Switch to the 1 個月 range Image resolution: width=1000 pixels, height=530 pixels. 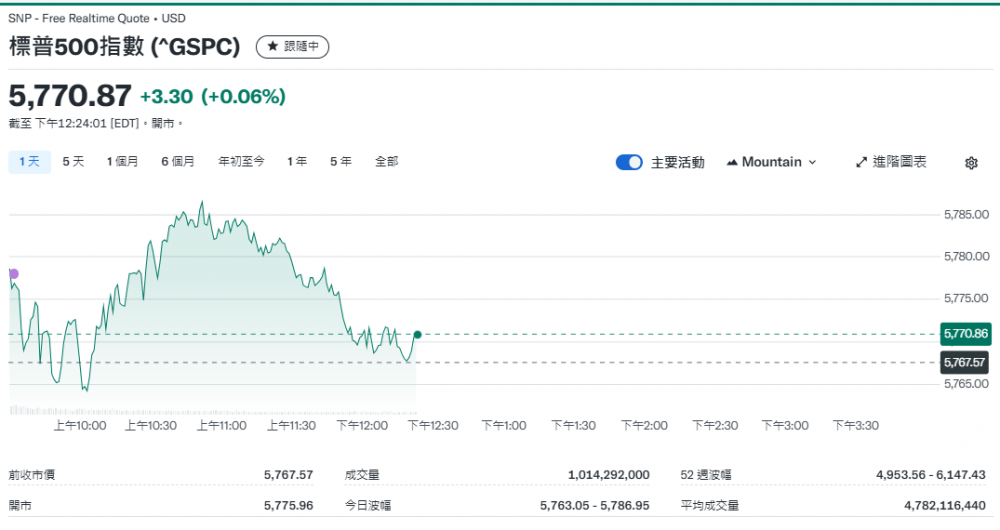click(x=122, y=161)
